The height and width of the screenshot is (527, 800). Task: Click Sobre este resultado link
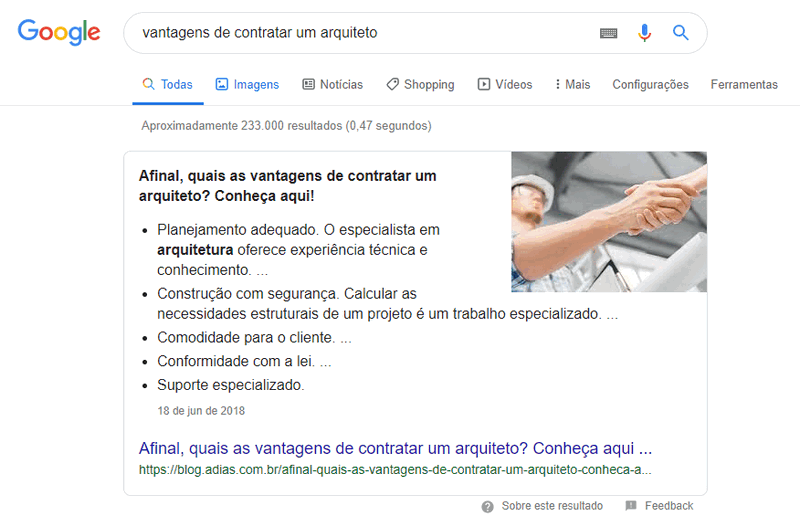coord(552,506)
